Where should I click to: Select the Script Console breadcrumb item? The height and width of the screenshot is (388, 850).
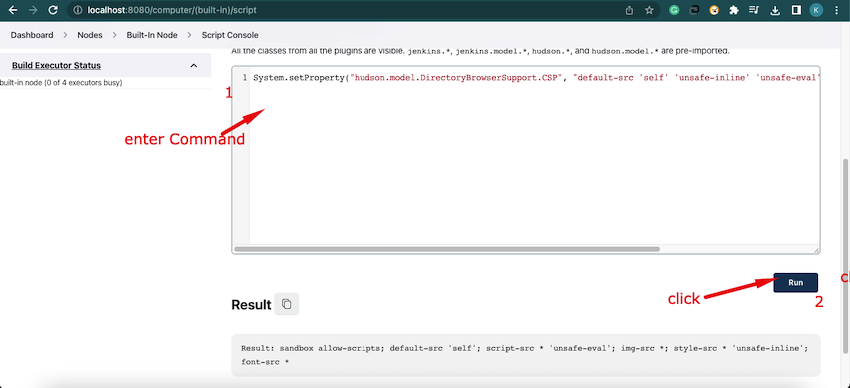point(230,35)
